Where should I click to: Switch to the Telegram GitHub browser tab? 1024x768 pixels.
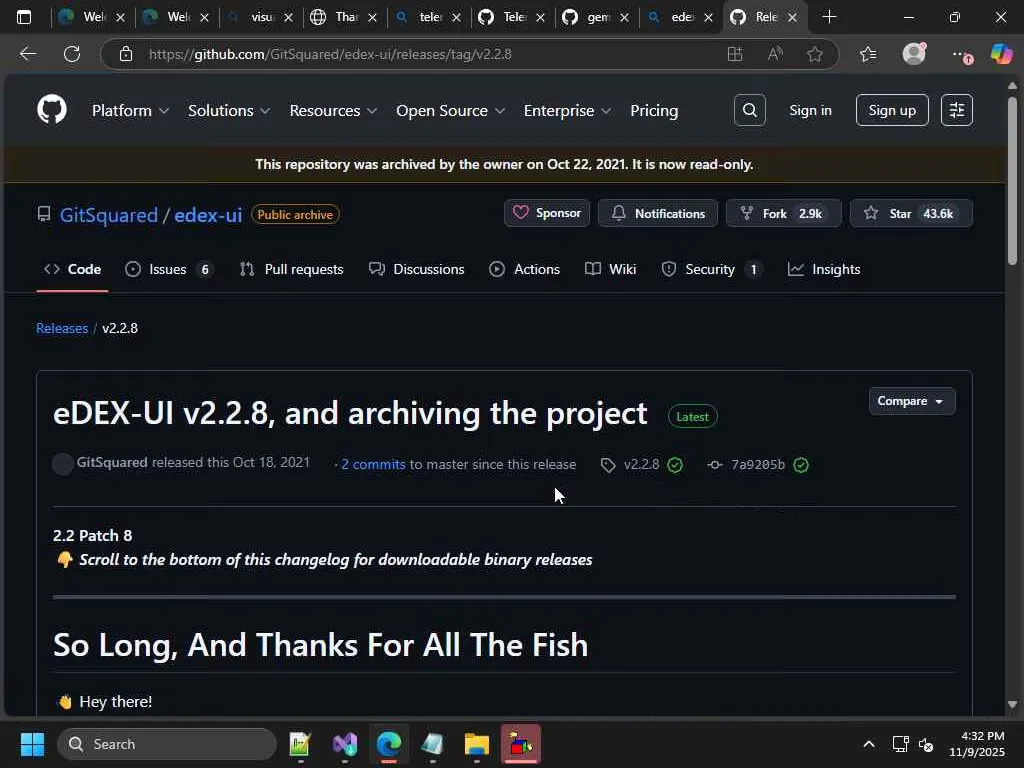point(513,17)
